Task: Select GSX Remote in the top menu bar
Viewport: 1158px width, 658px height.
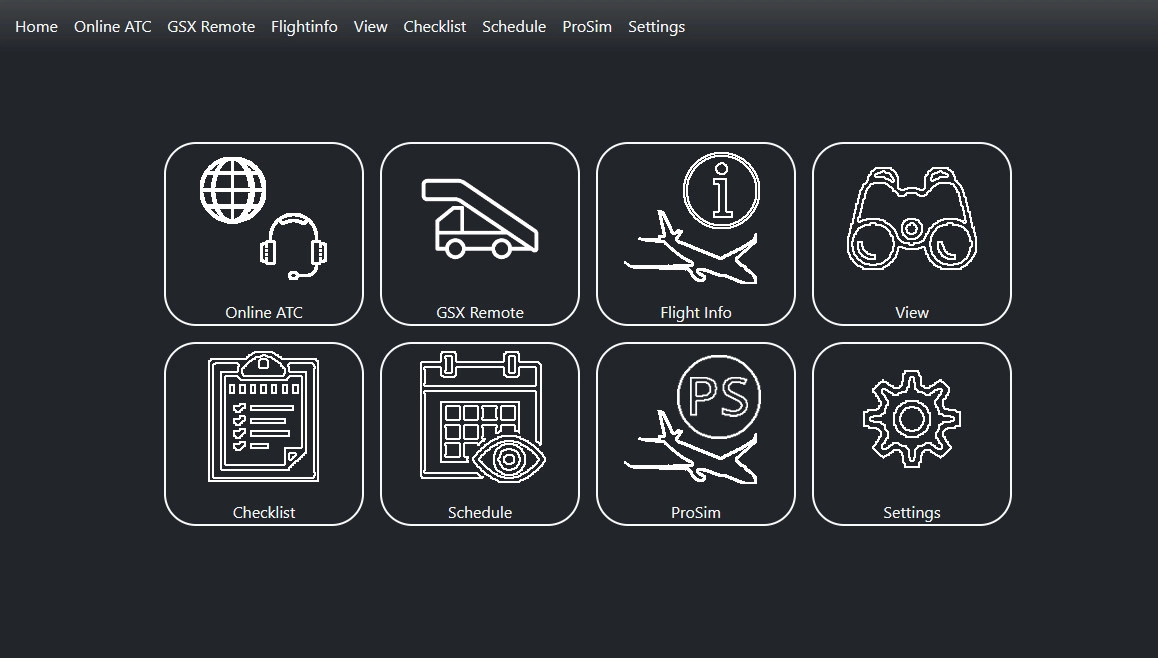Action: [211, 27]
